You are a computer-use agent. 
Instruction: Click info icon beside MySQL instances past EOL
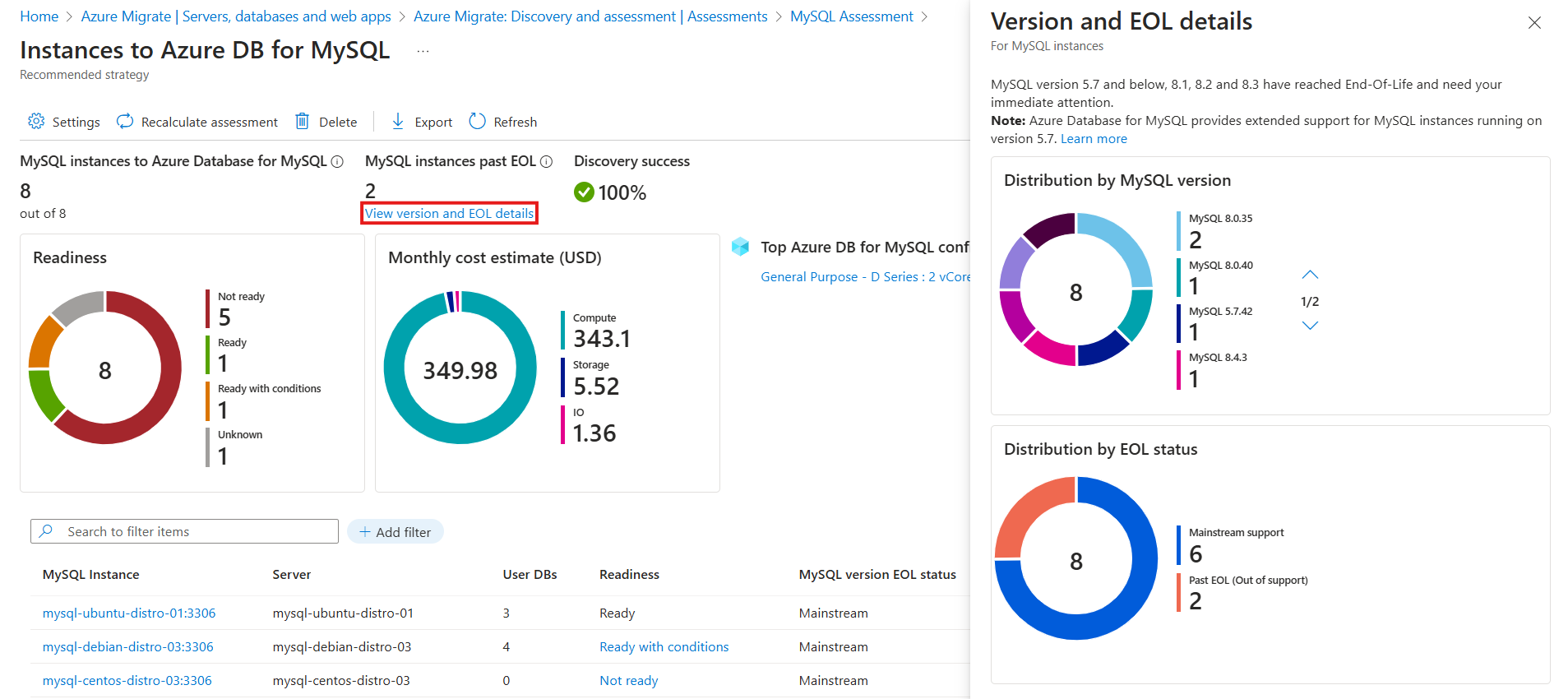coord(547,162)
